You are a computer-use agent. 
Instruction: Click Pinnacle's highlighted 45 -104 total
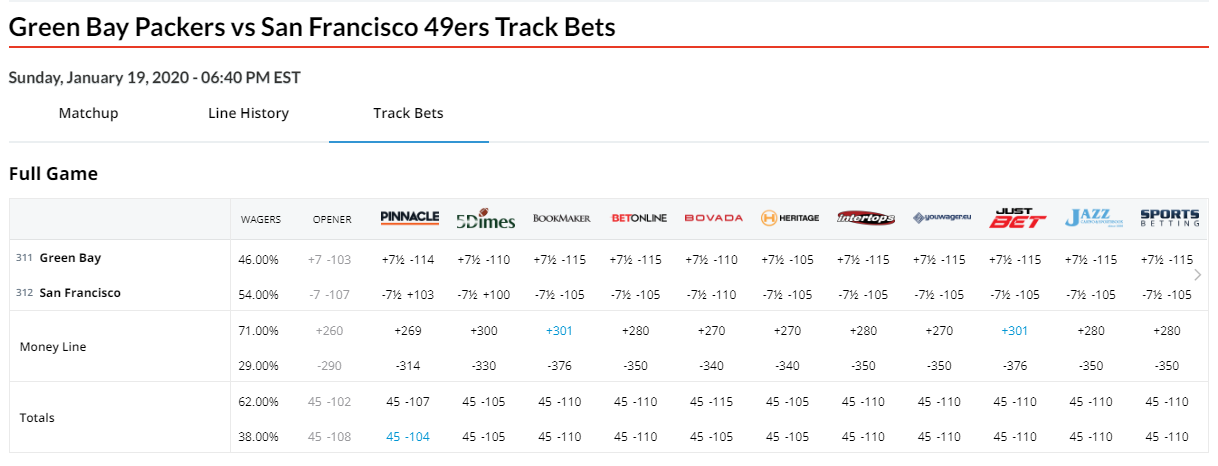[408, 437]
